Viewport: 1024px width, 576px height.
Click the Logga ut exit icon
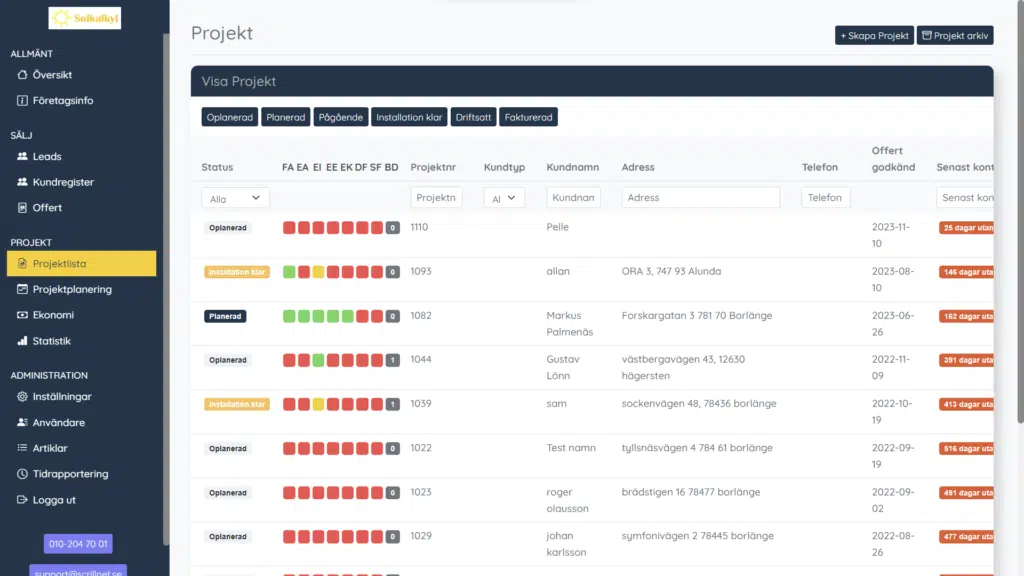tap(22, 500)
